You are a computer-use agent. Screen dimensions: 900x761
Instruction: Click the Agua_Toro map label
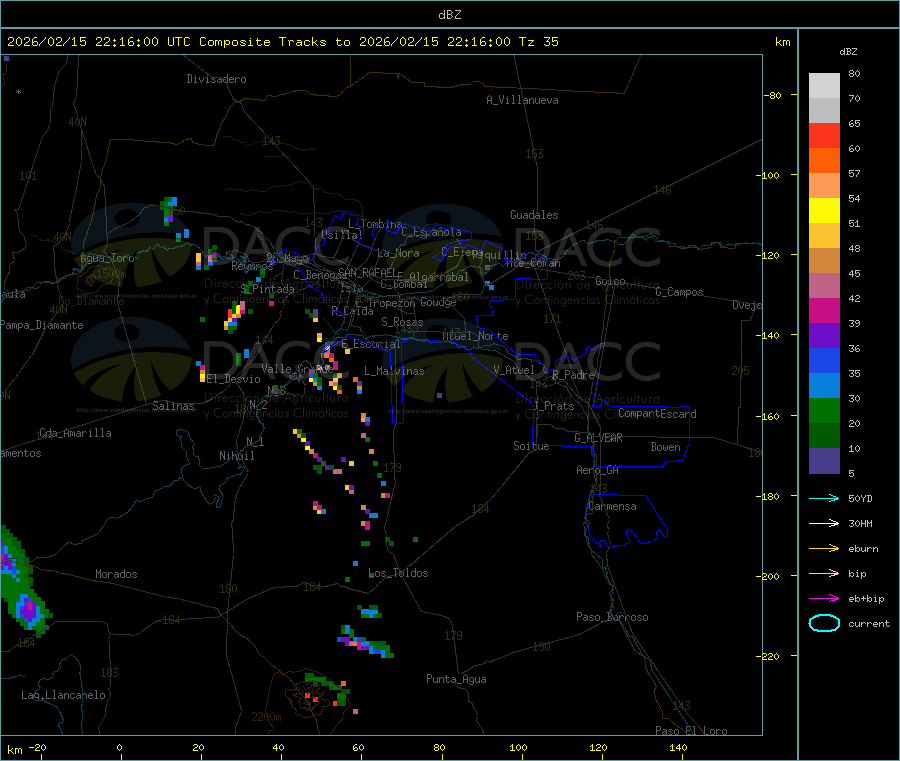(107, 258)
